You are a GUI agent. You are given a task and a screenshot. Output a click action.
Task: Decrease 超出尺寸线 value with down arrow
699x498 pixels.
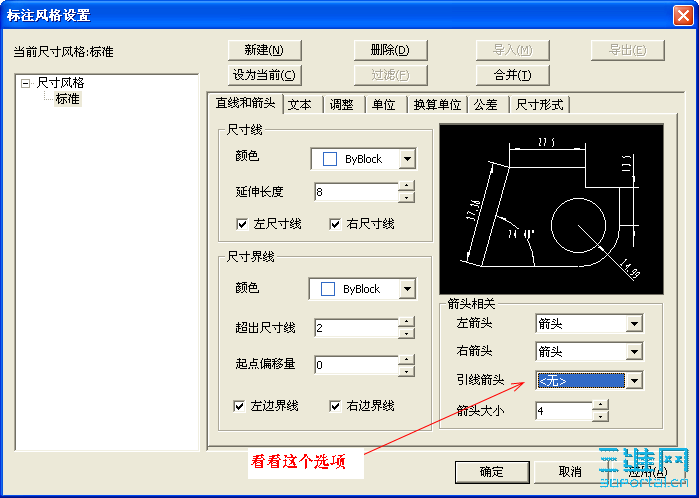406,333
